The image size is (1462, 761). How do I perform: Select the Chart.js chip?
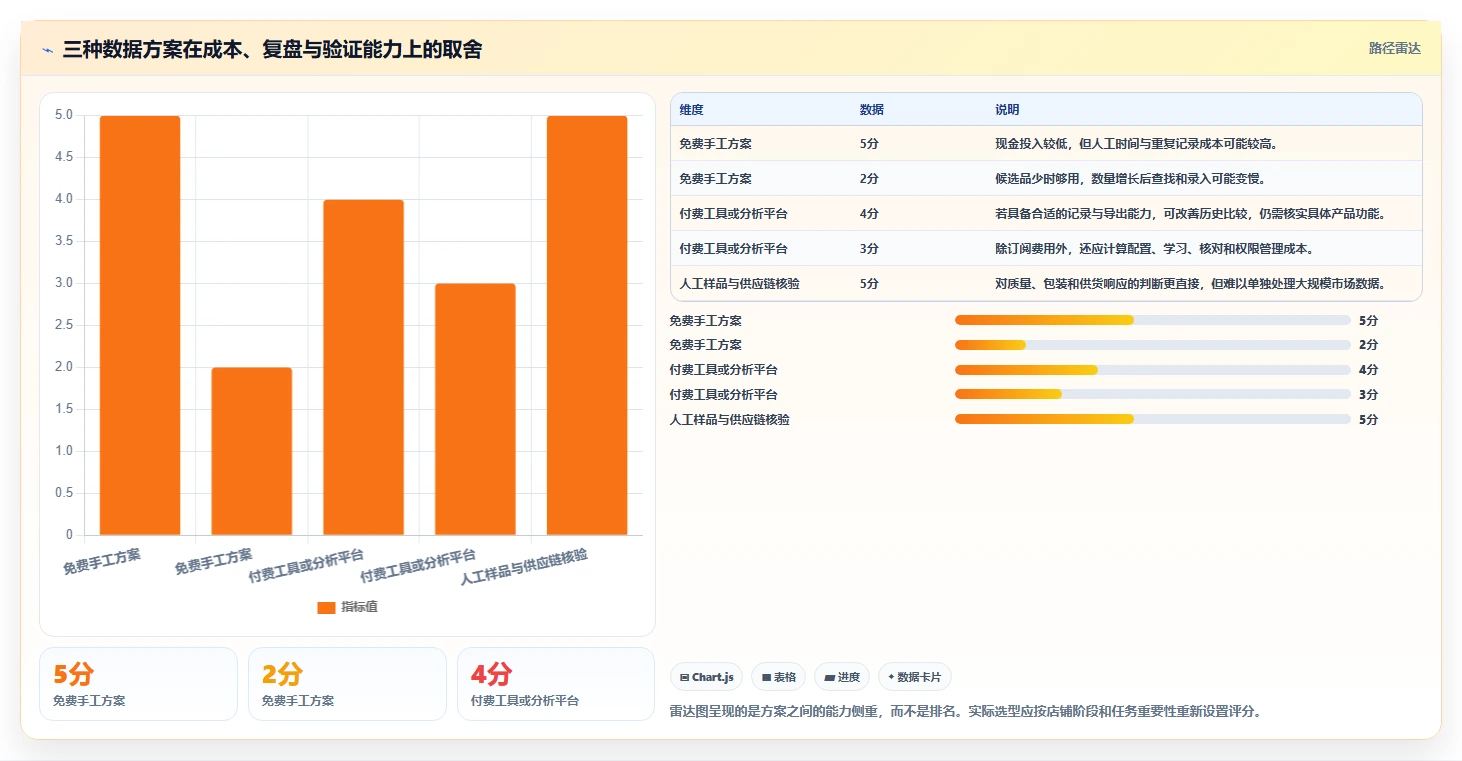pyautogui.click(x=706, y=677)
